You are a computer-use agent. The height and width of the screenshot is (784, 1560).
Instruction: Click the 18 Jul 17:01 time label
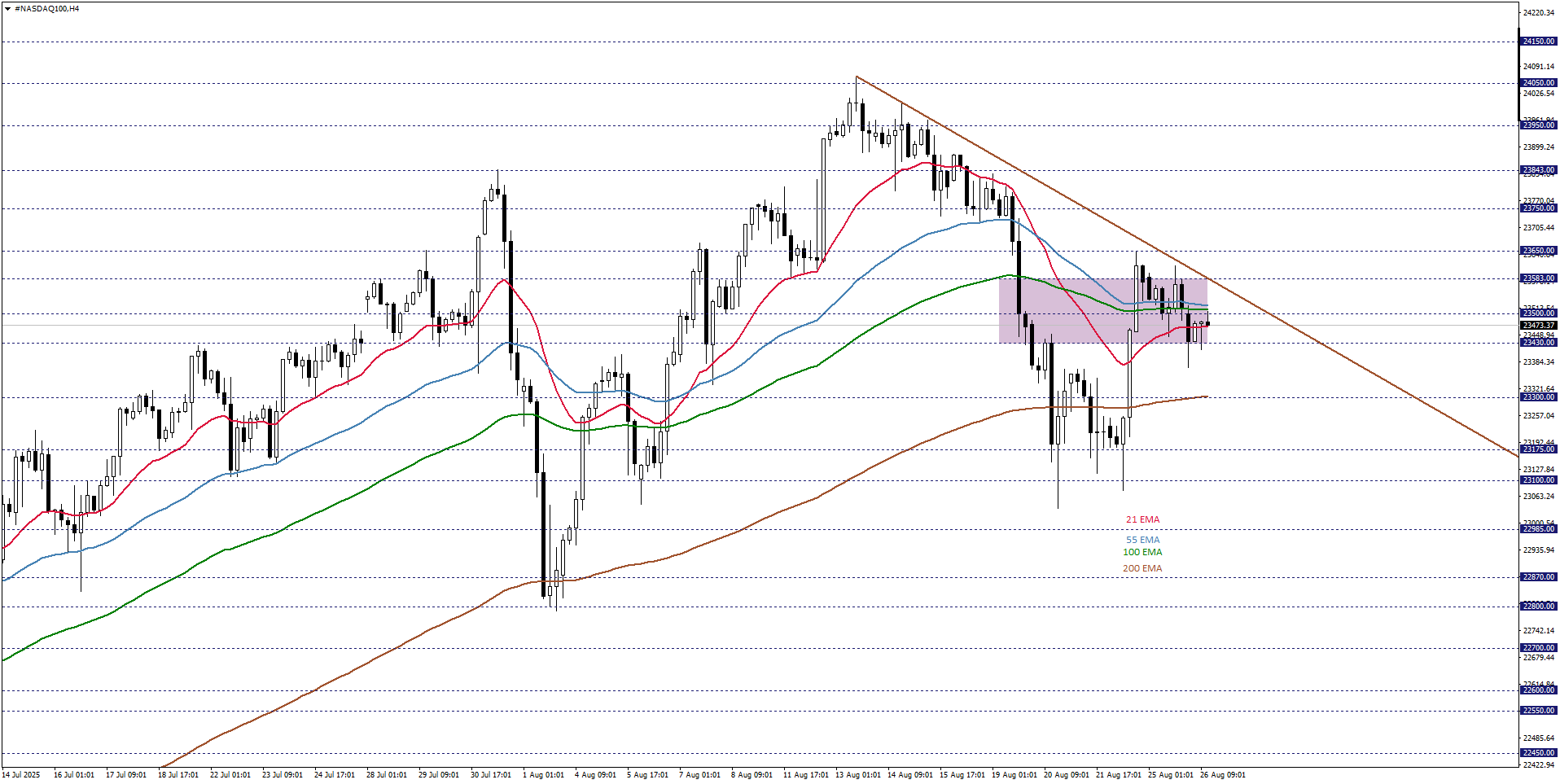point(178,775)
